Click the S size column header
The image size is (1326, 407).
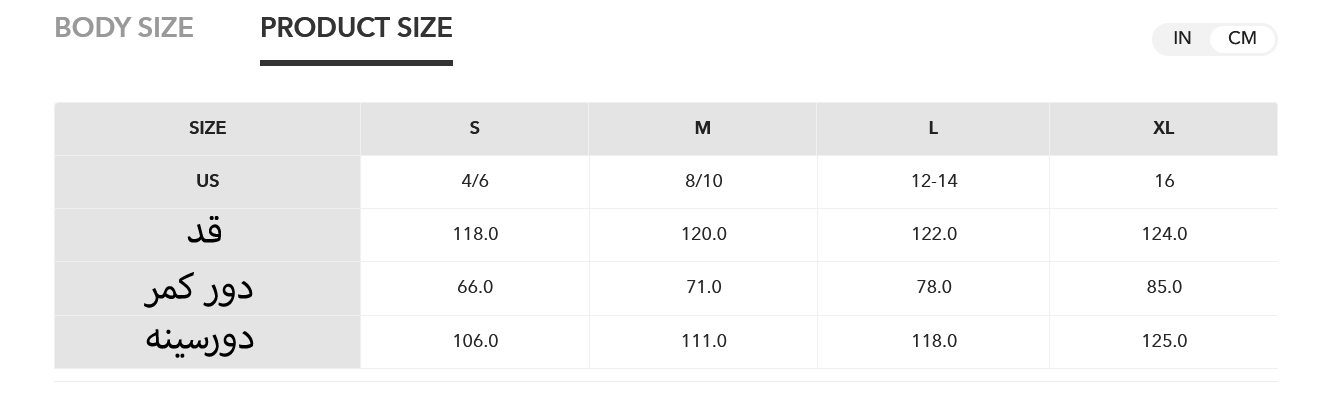pyautogui.click(x=474, y=128)
